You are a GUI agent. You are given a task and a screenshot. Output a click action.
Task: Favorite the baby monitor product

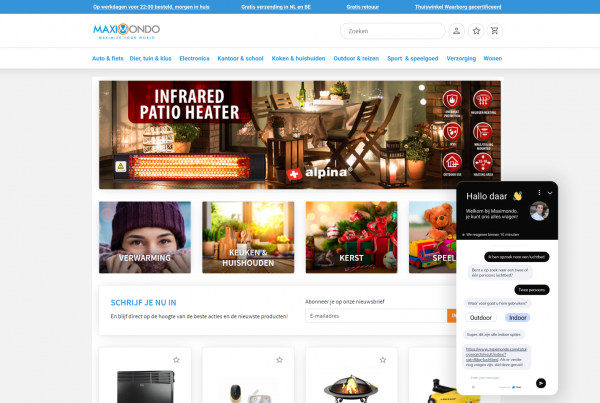click(279, 360)
